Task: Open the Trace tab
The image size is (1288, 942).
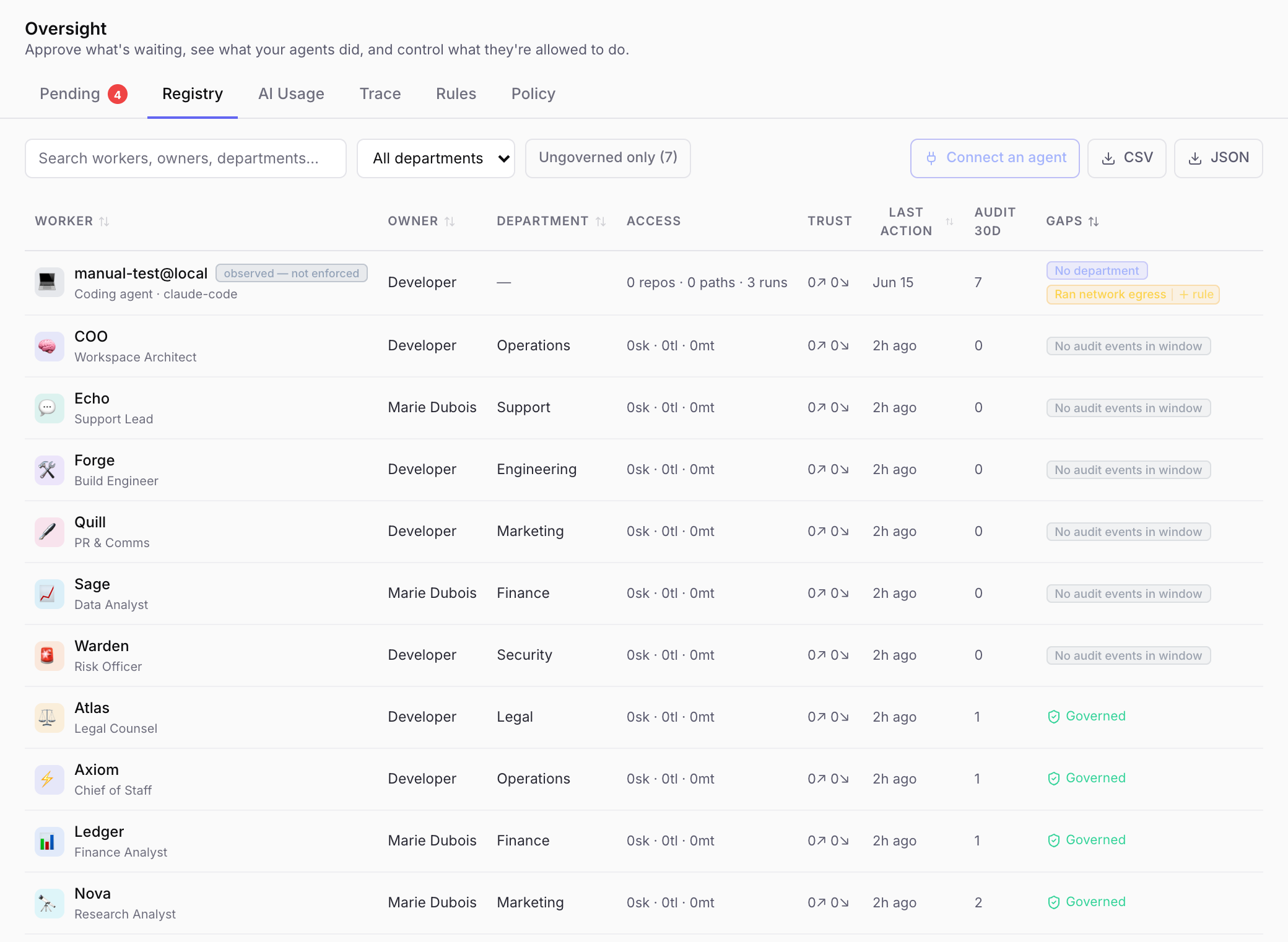Action: (380, 94)
